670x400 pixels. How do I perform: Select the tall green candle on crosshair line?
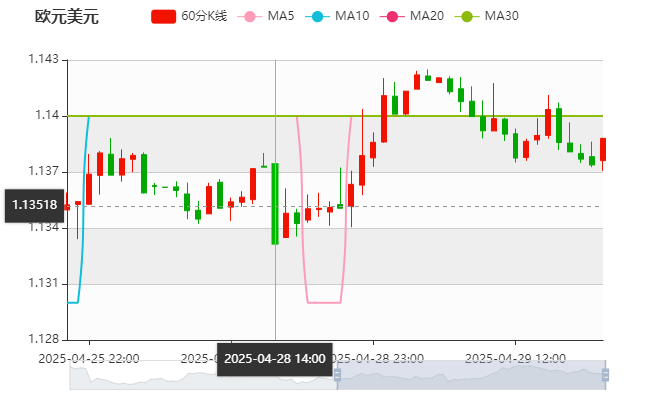click(x=275, y=203)
